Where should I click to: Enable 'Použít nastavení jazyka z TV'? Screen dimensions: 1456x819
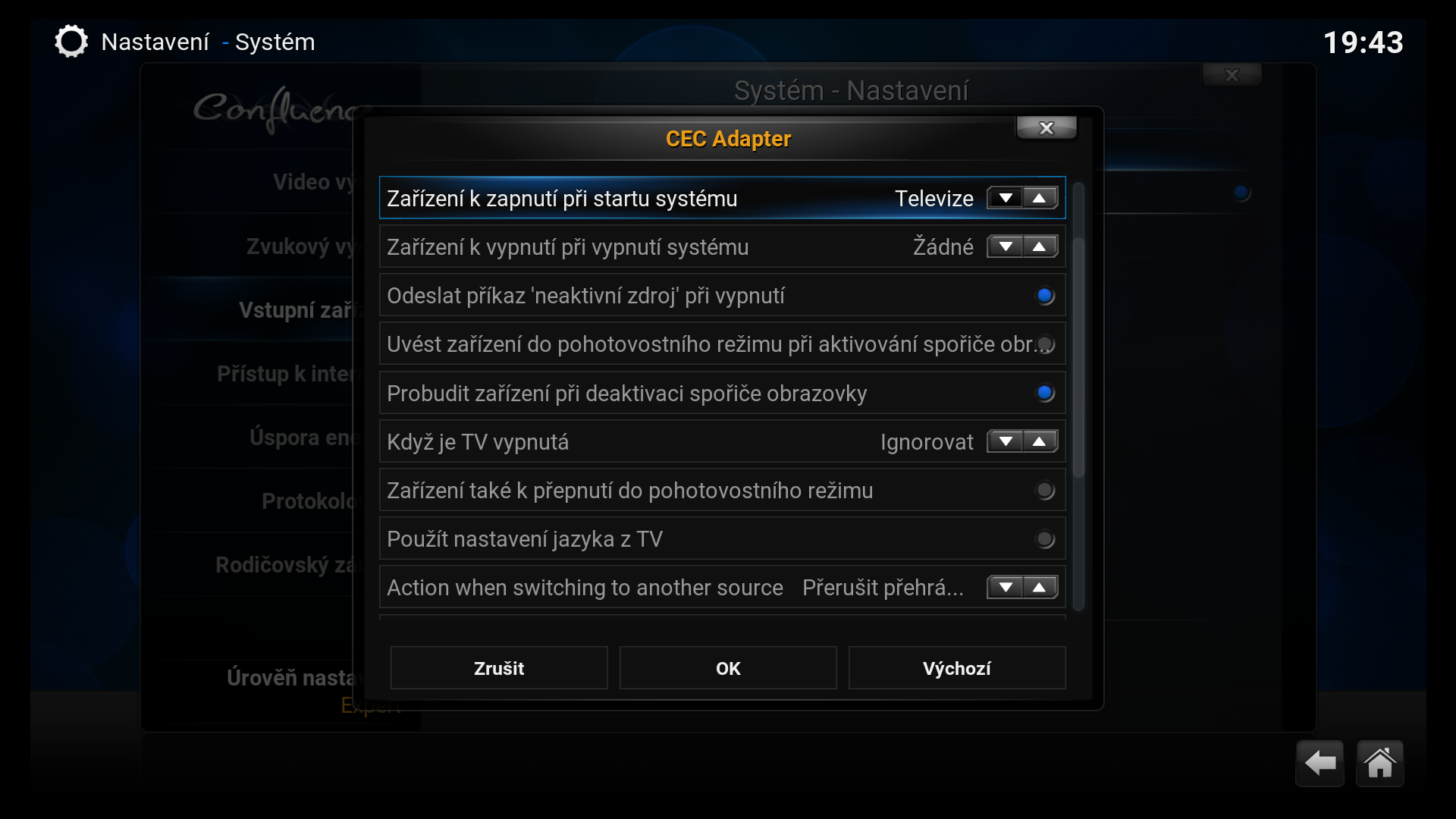1045,539
